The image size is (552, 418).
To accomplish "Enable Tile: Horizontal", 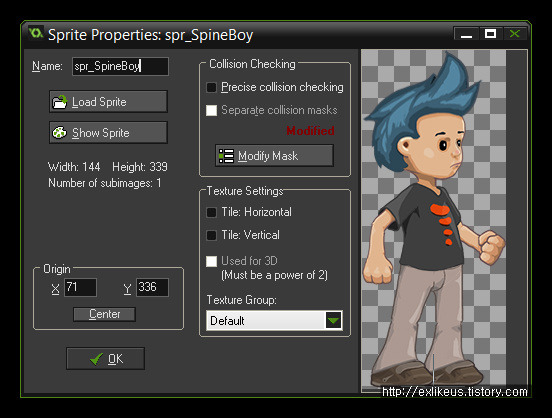I will [211, 212].
